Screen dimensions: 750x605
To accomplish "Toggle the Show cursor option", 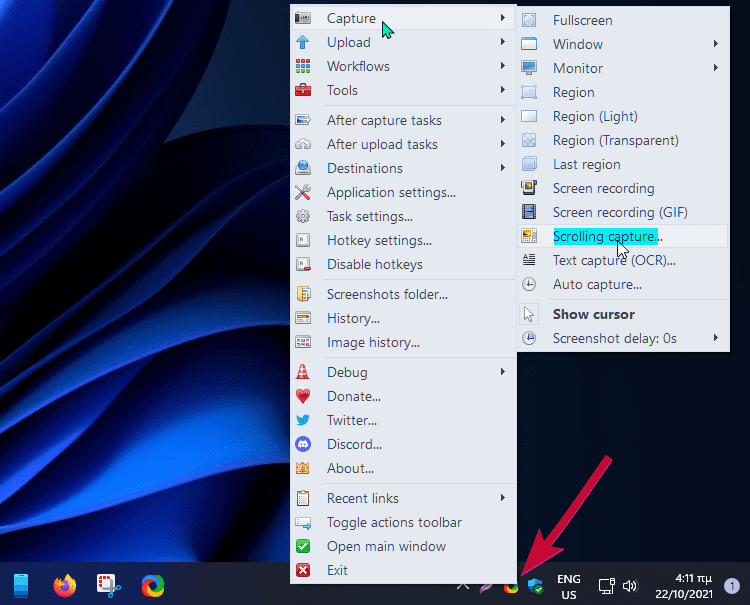I will click(623, 314).
